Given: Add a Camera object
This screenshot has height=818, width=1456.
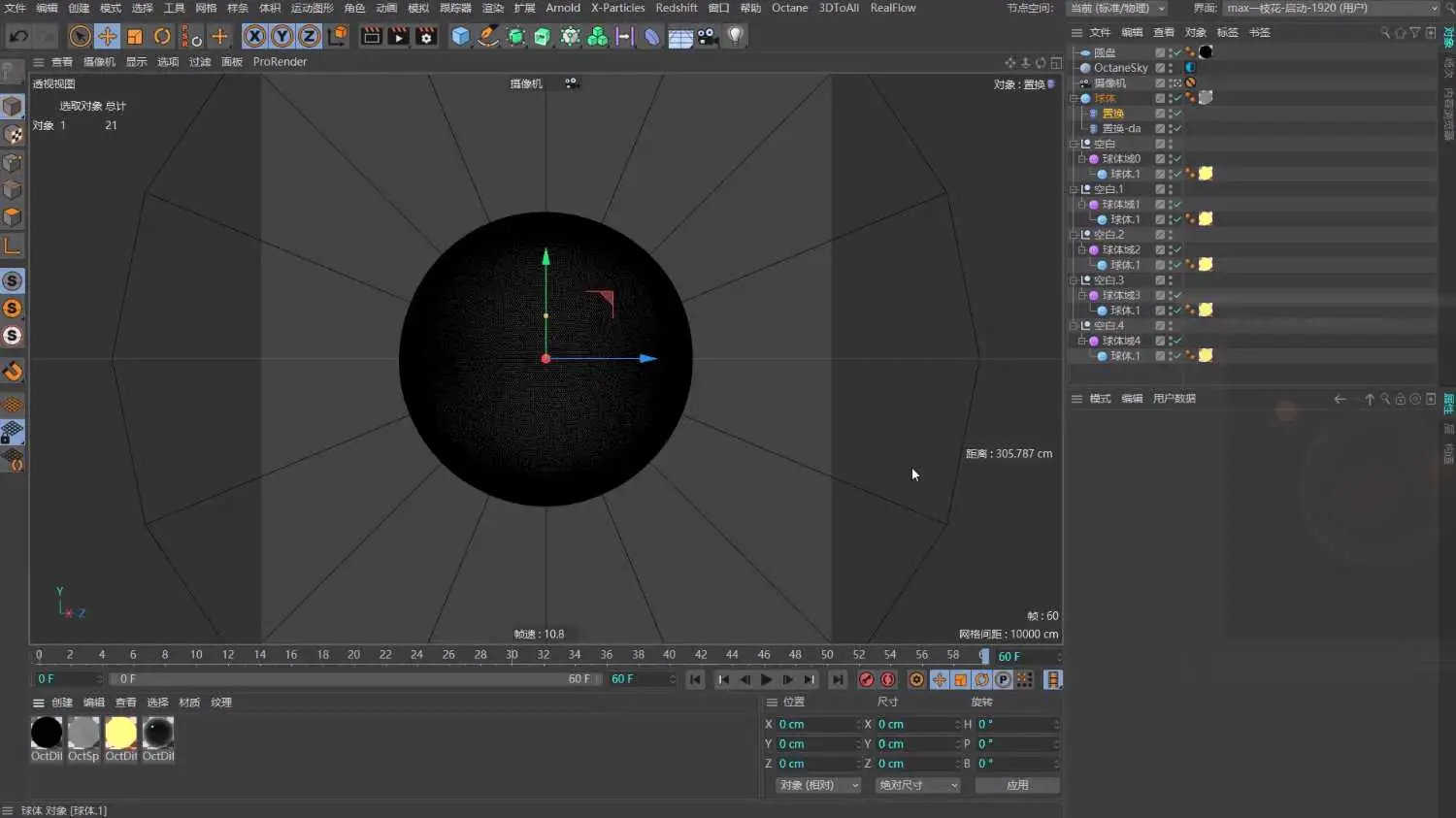Looking at the screenshot, I should pos(708,37).
